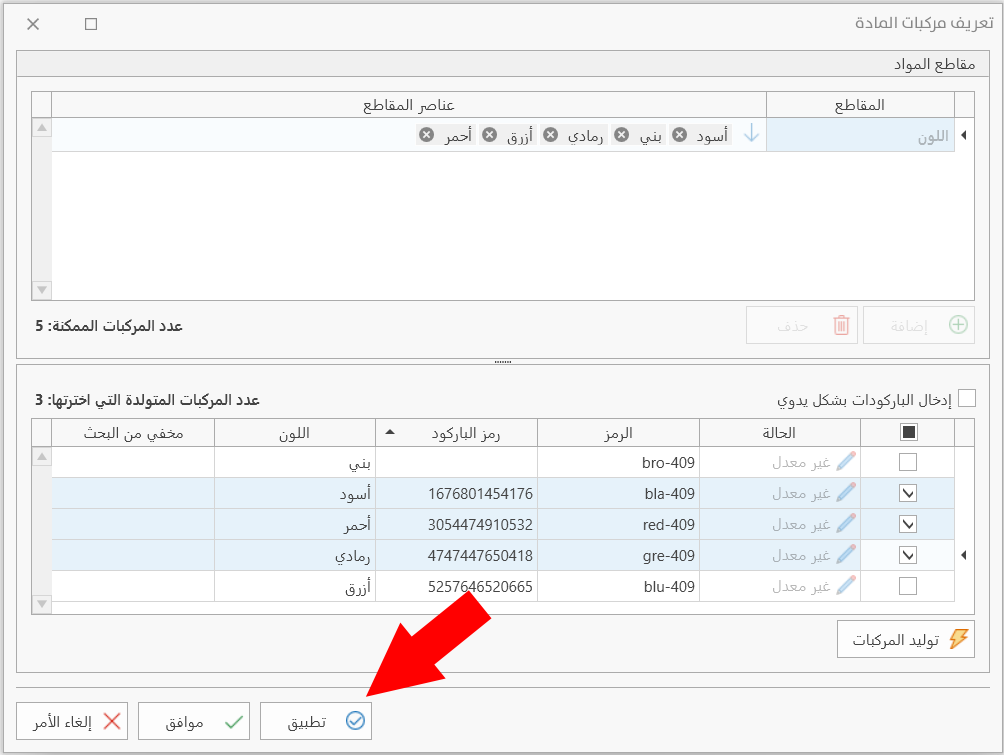Click the code cell bla-409
Viewport: 1004px width, 755px height.
coord(618,493)
